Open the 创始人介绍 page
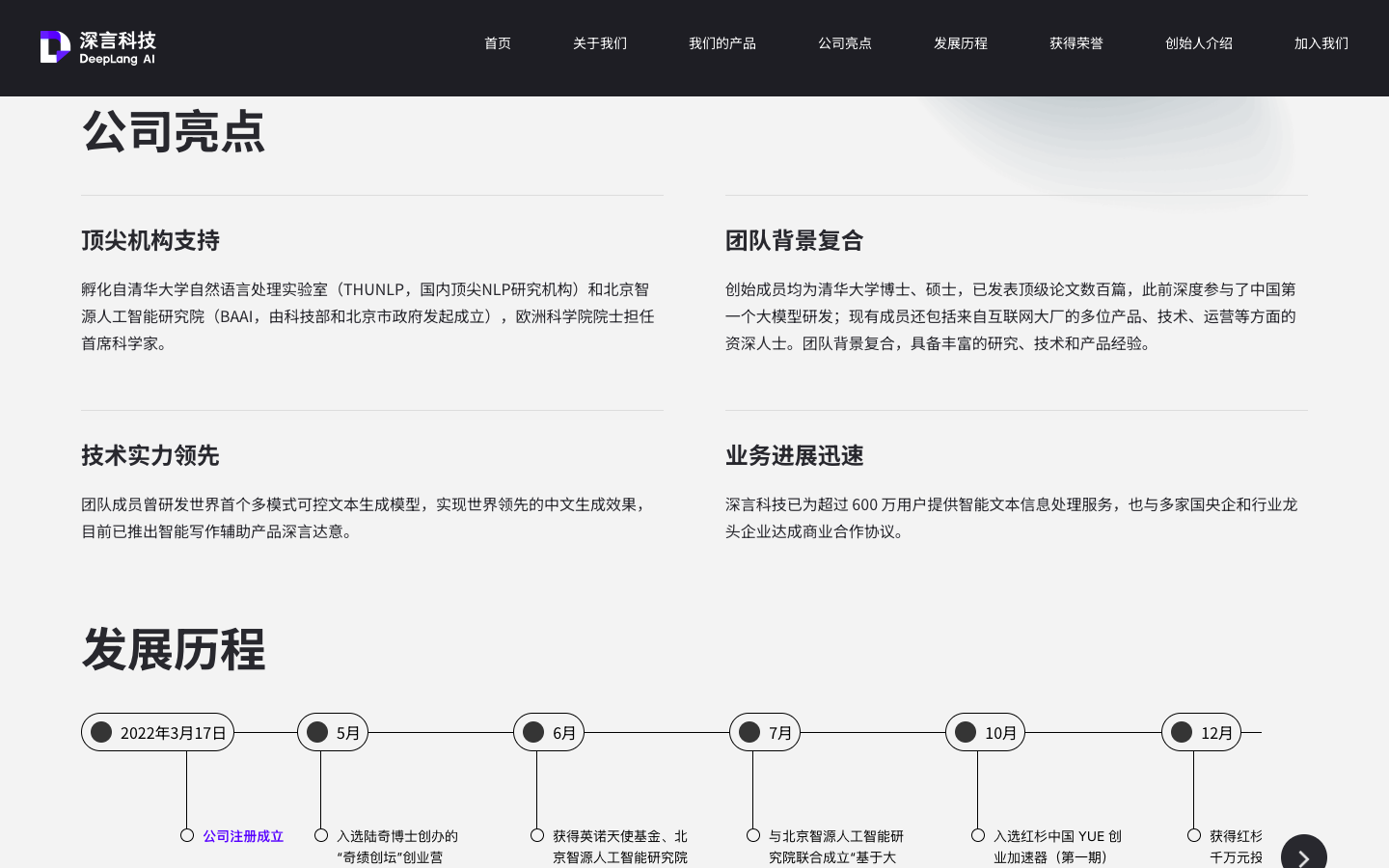The image size is (1389, 868). 1199,43
